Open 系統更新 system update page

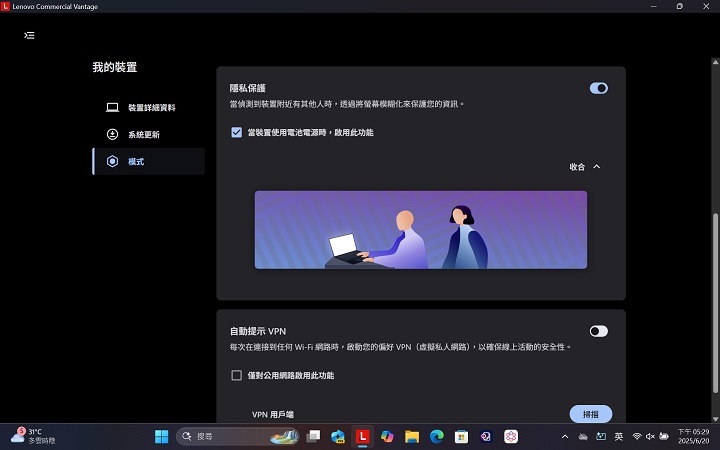tap(148, 135)
